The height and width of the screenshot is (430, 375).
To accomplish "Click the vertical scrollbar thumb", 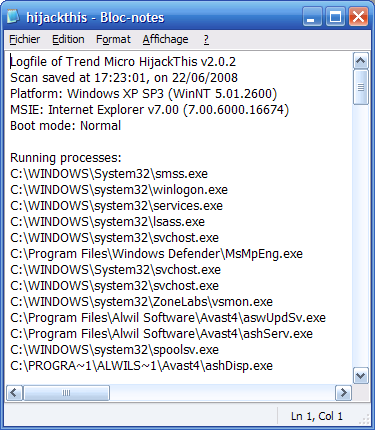I will 361,87.
